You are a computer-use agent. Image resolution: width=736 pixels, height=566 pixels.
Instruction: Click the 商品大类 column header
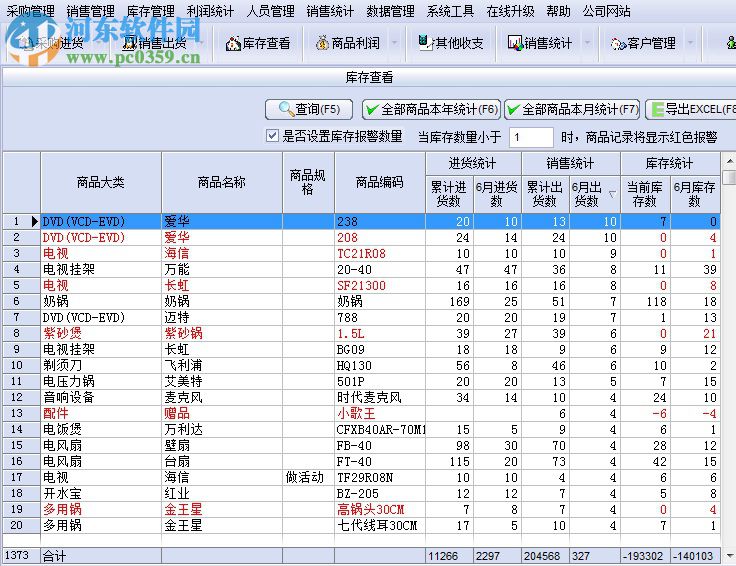pyautogui.click(x=101, y=183)
